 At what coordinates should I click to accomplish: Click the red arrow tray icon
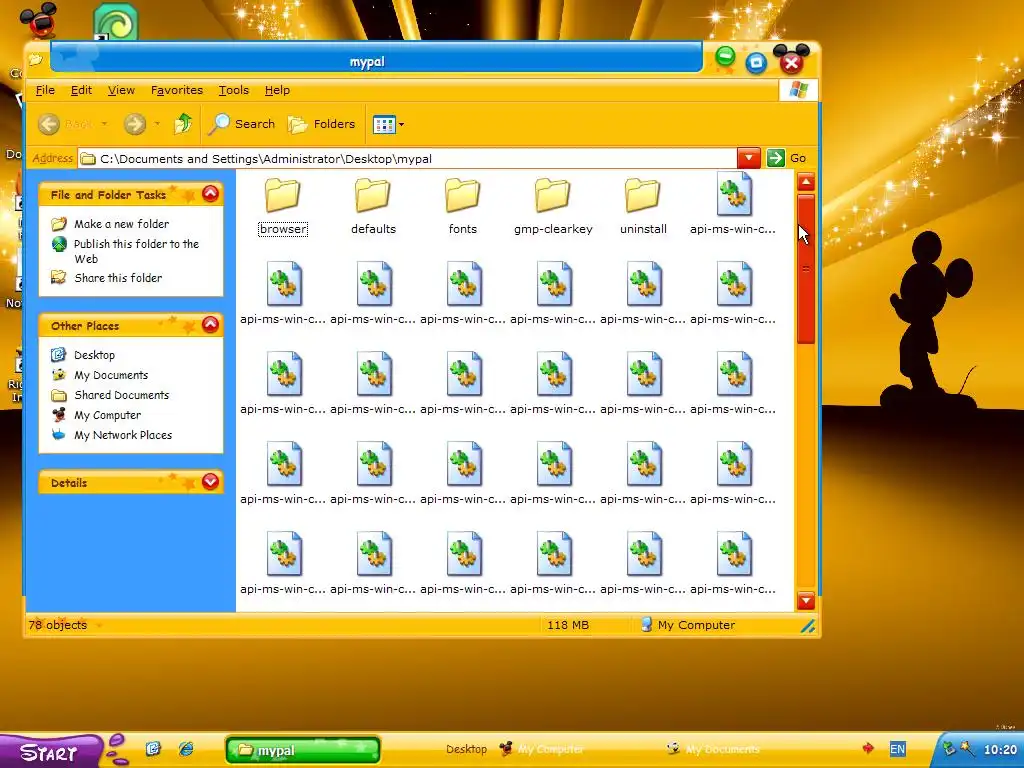[868, 748]
